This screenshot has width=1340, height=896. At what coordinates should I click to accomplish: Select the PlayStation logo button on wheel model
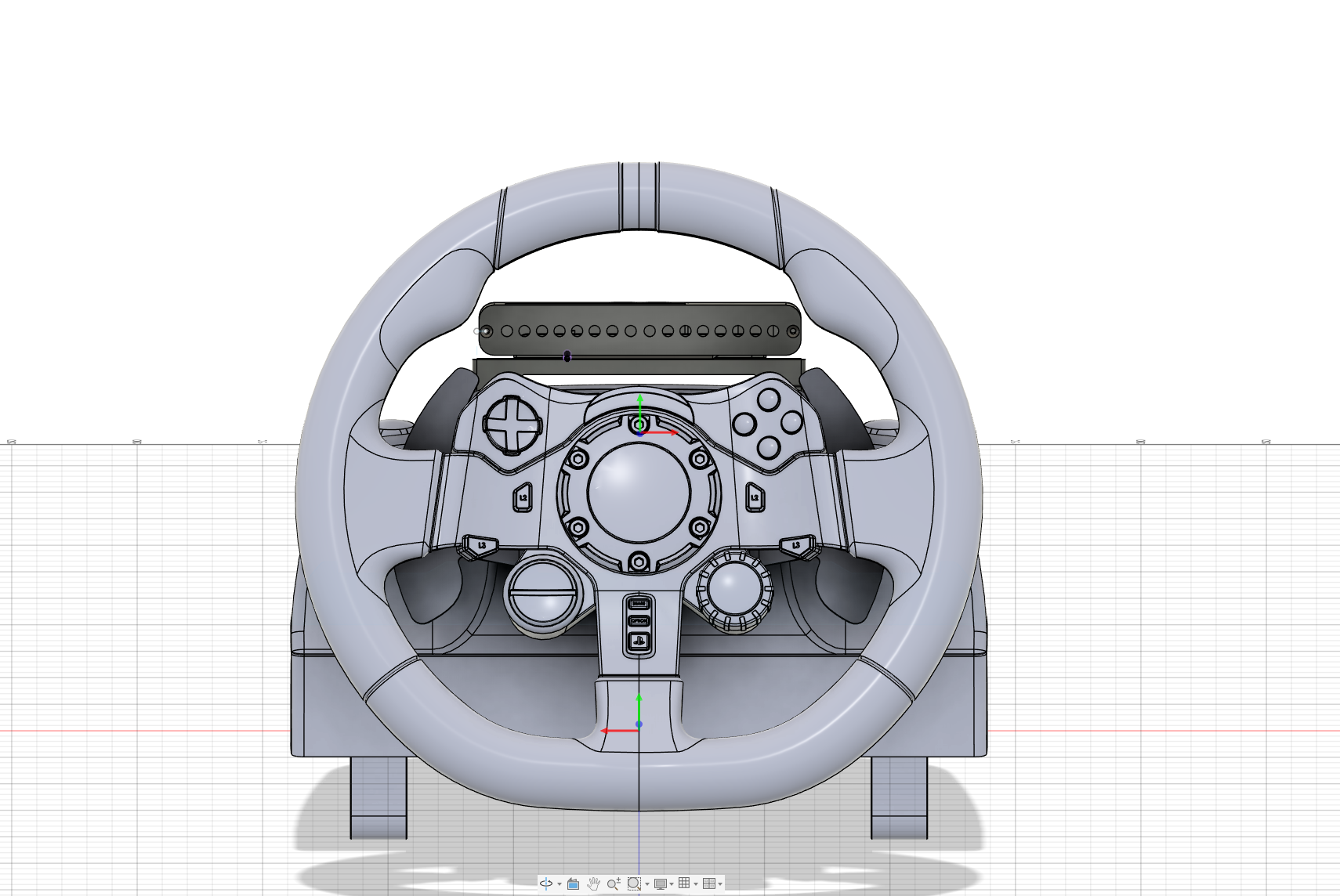point(639,641)
